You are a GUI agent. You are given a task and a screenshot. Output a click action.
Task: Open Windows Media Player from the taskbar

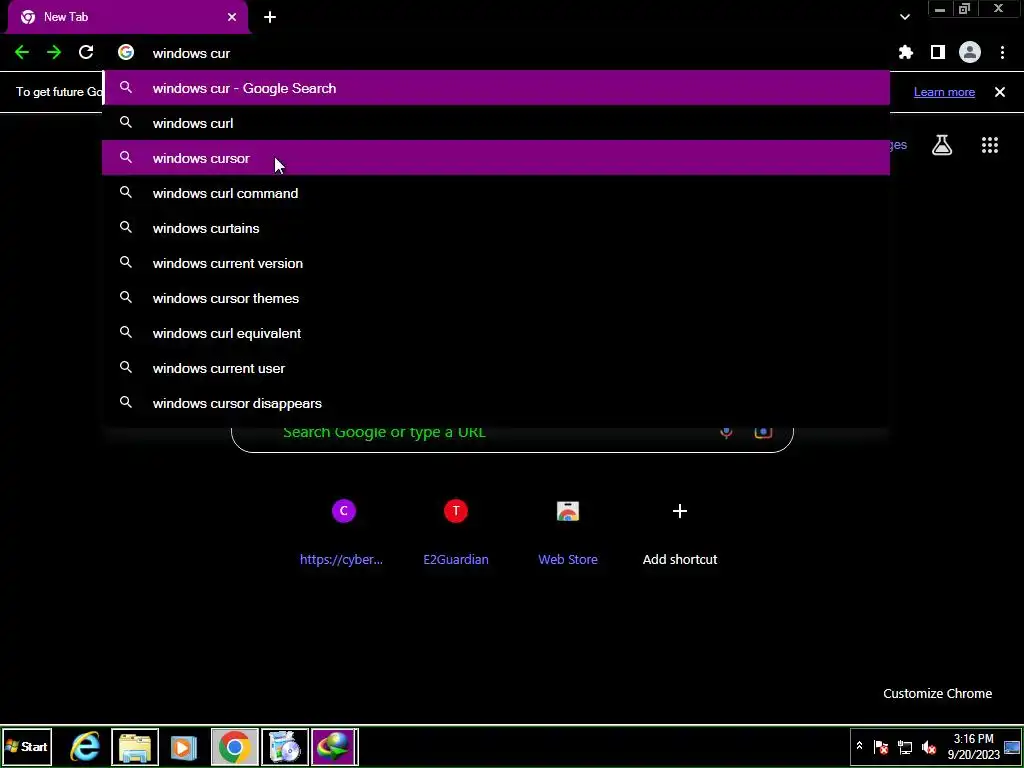coord(184,746)
